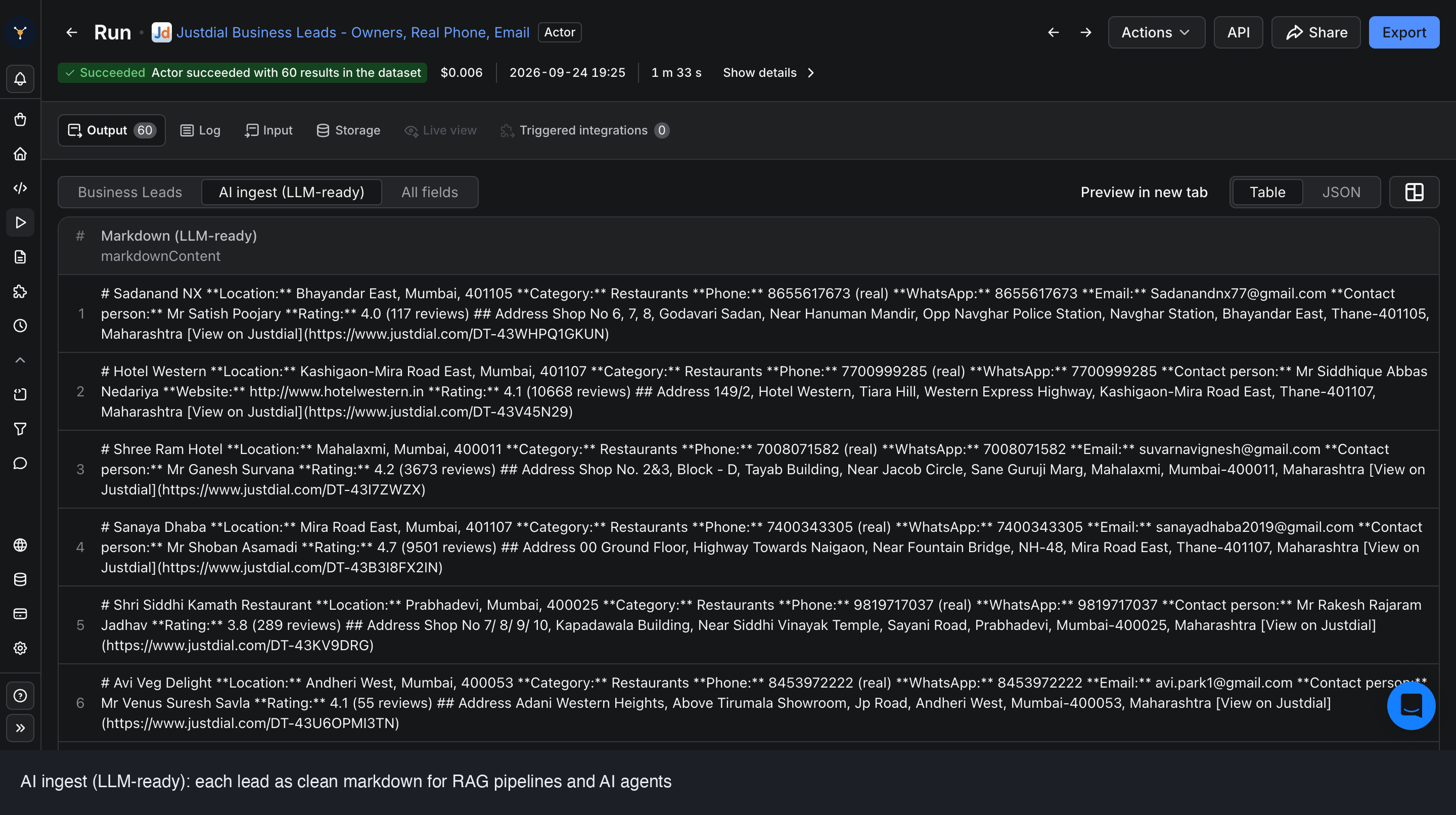Open the settings gear icon in the sidebar
This screenshot has width=1456, height=815.
tap(20, 648)
